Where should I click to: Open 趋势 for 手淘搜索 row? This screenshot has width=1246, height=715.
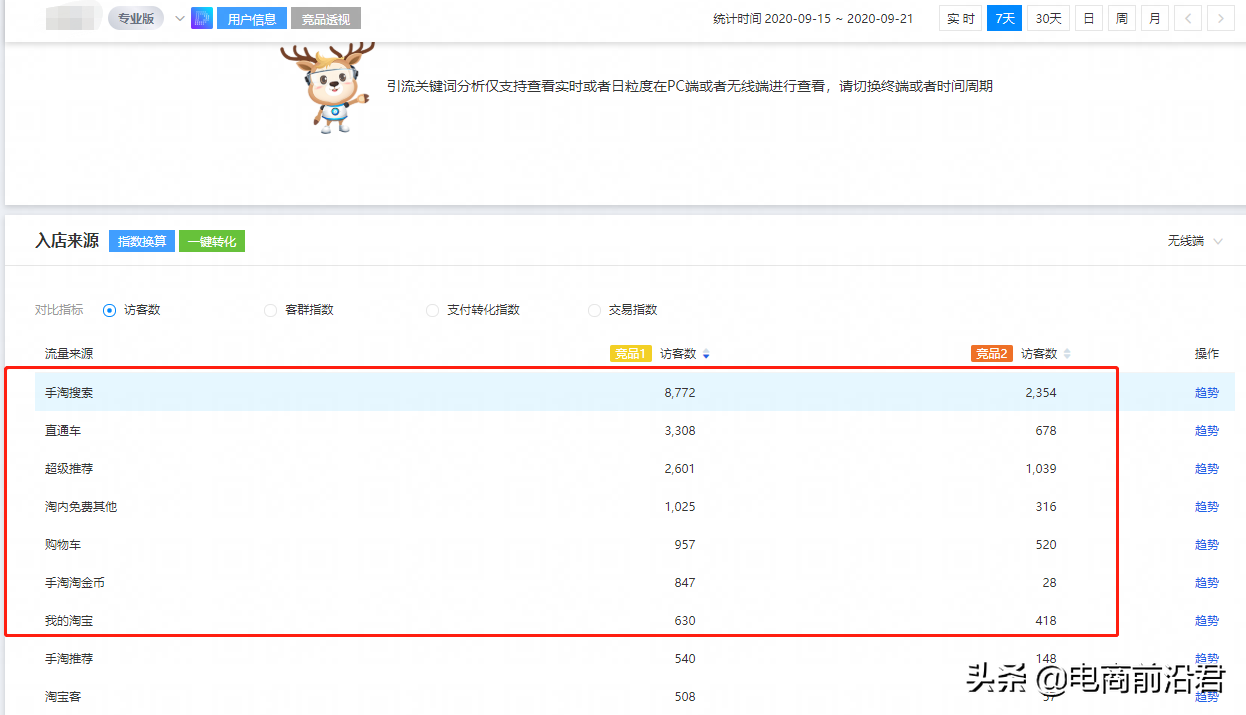click(1207, 393)
